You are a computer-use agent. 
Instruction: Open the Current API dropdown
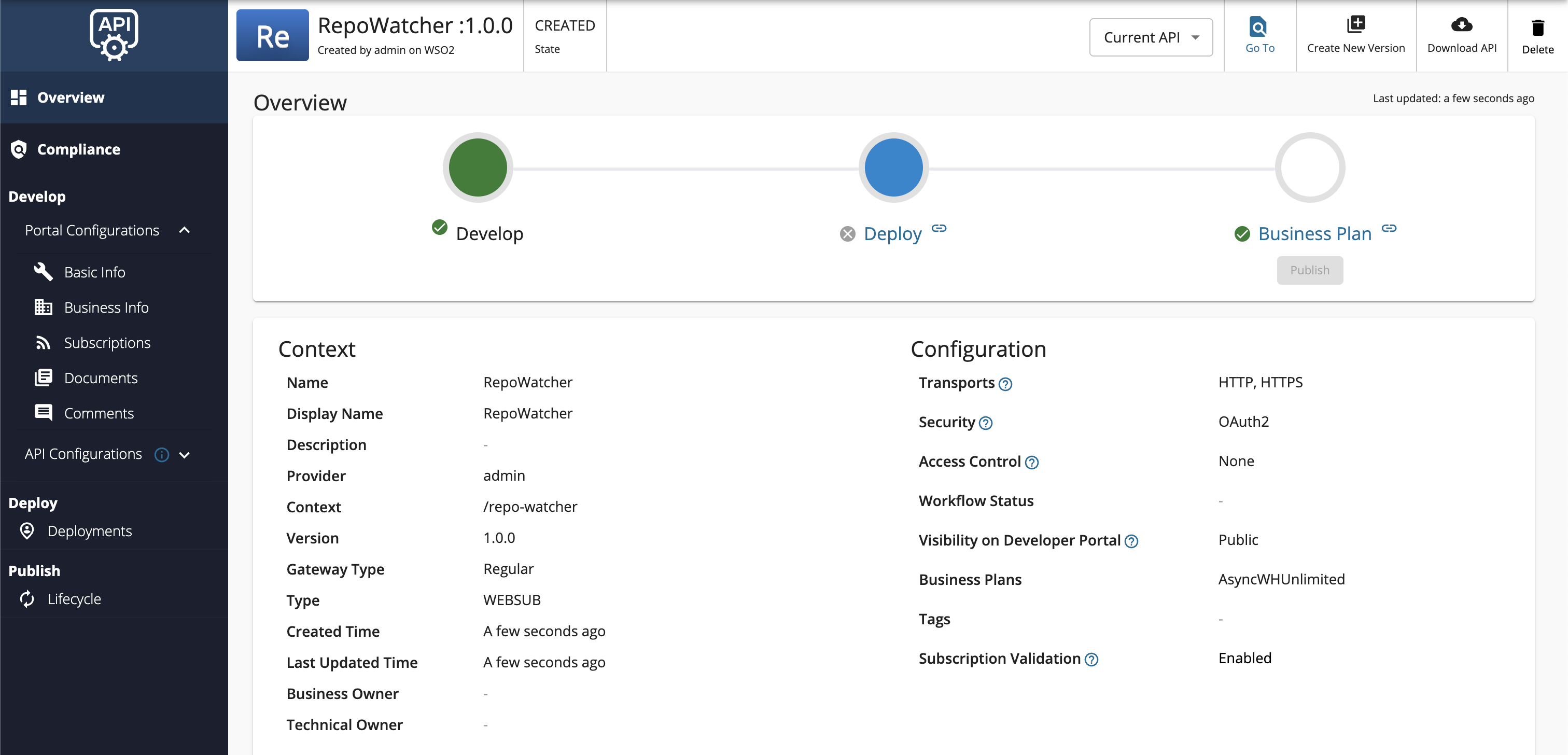(x=1151, y=36)
